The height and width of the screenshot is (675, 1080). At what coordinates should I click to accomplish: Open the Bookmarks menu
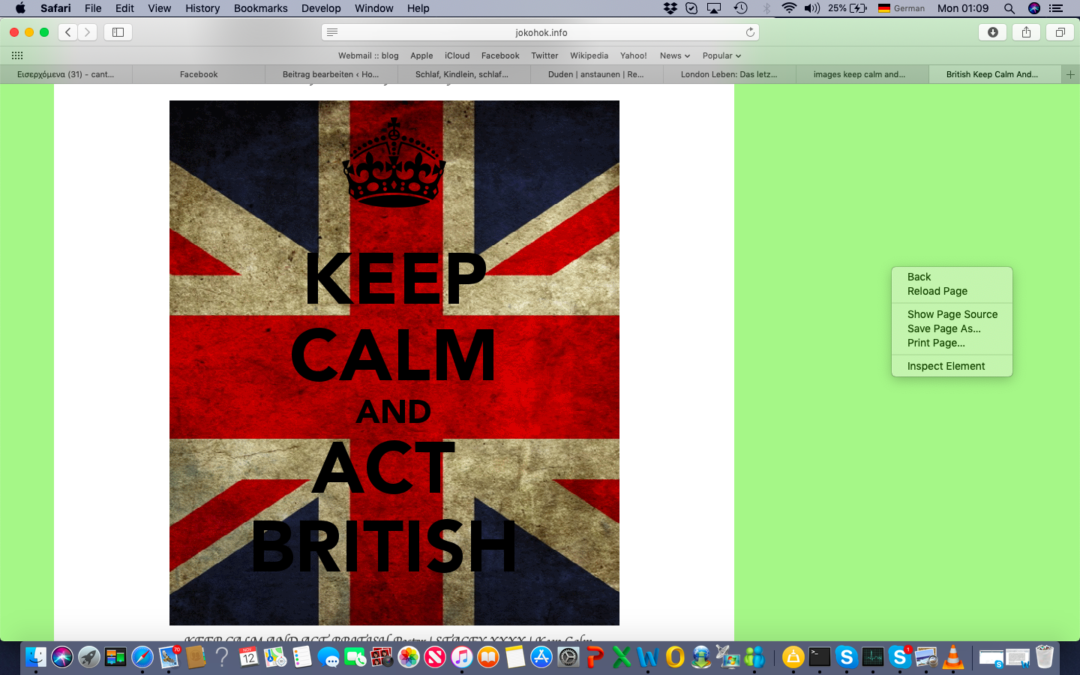tap(260, 8)
